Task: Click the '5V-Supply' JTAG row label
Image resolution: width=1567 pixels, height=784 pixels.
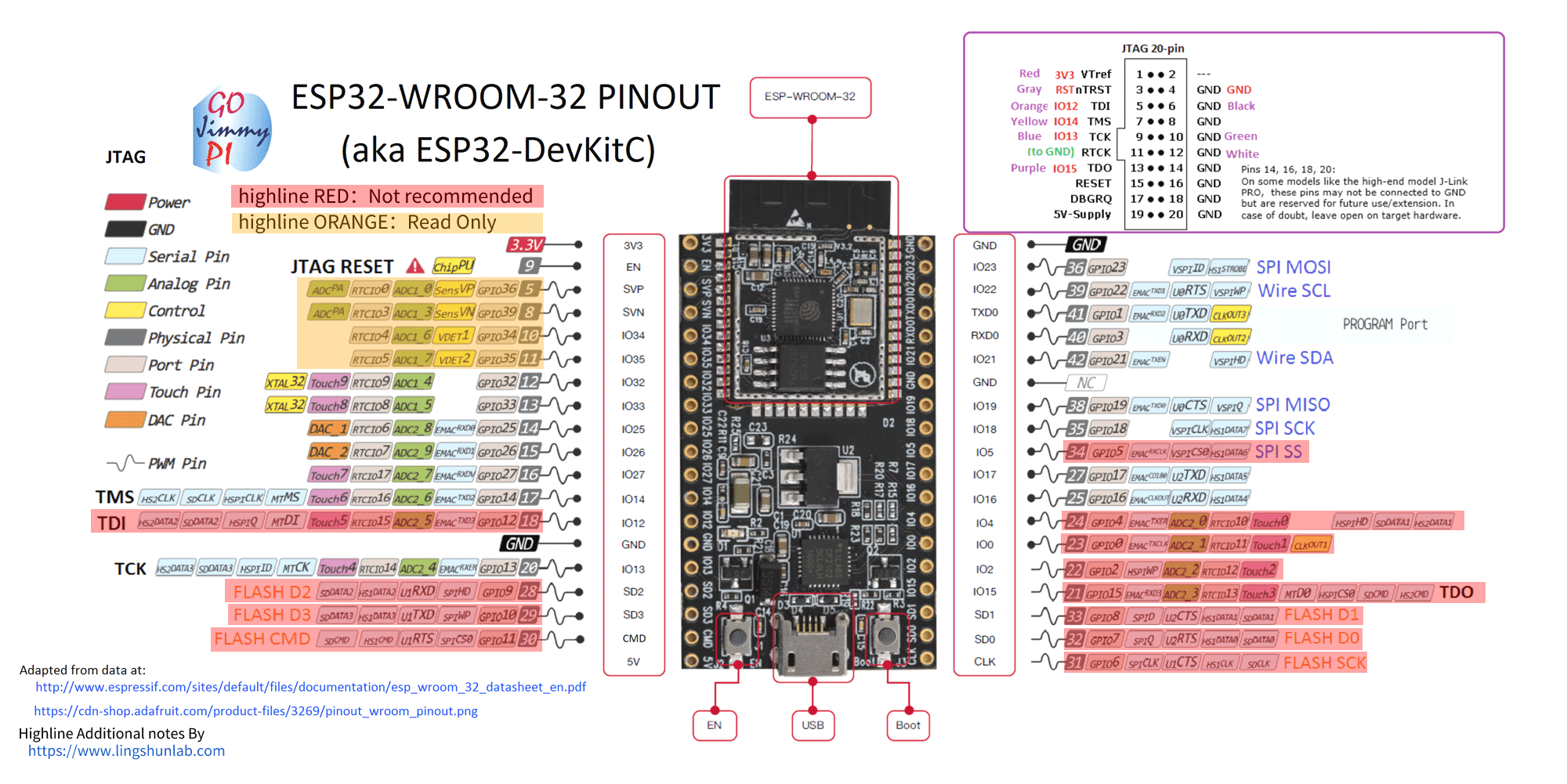Action: (1082, 214)
